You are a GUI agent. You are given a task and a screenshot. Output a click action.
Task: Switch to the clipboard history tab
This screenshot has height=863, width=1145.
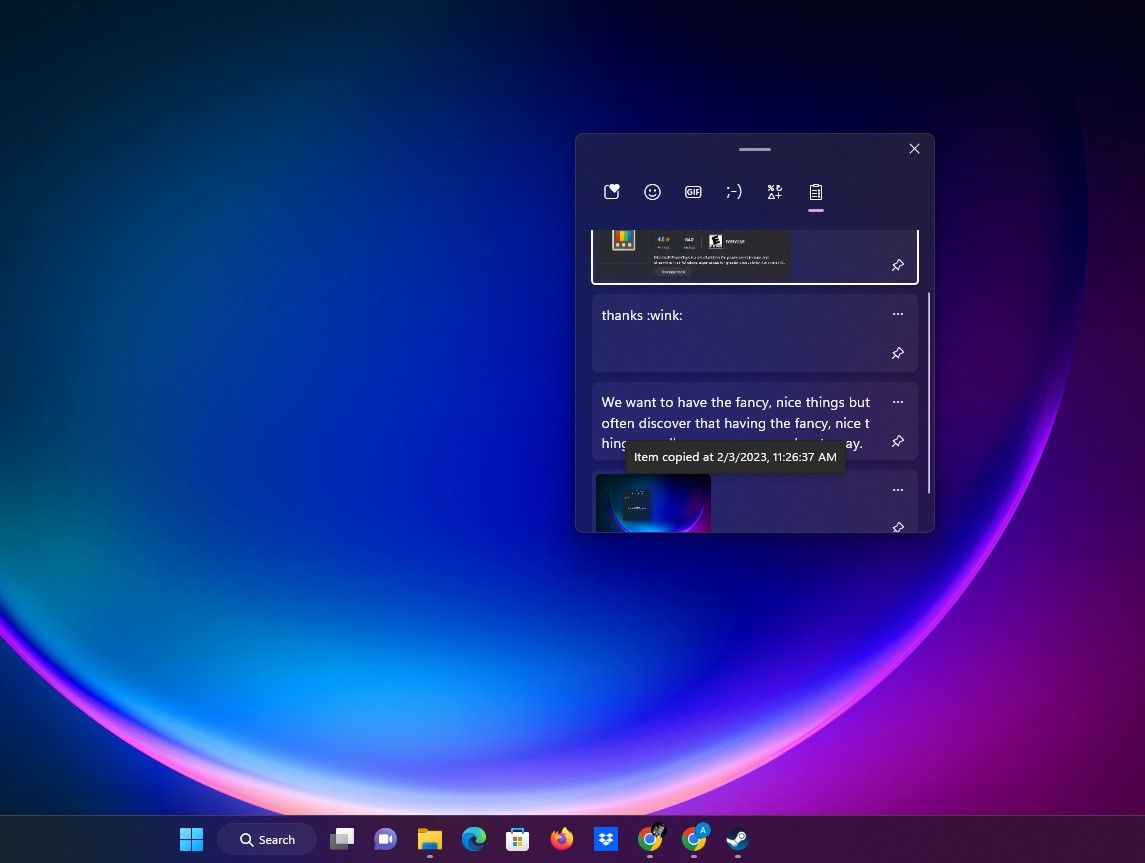click(815, 191)
